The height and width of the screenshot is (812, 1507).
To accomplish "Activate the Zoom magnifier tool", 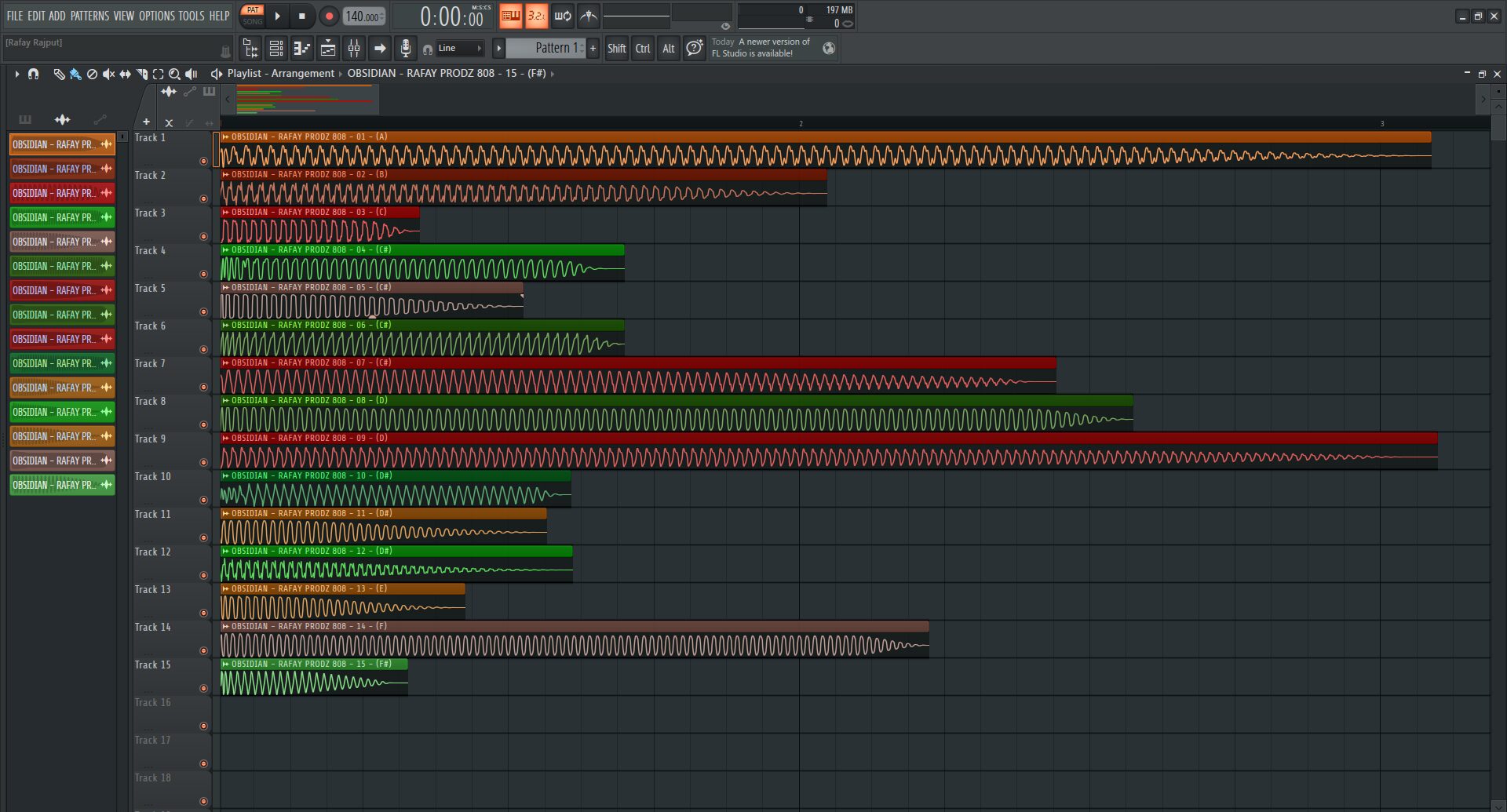I will coord(174,74).
